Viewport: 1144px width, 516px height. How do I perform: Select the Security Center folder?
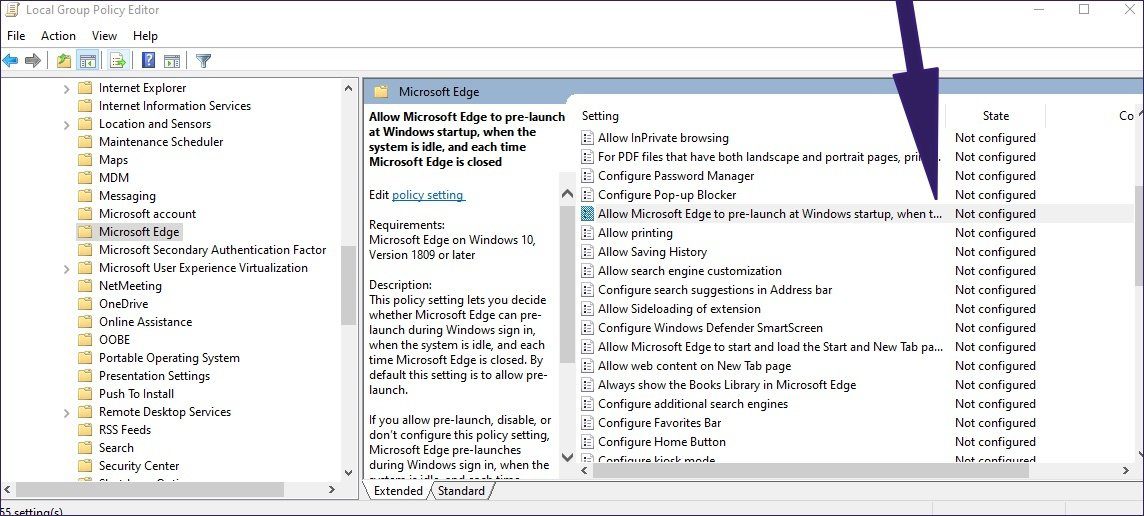click(139, 466)
